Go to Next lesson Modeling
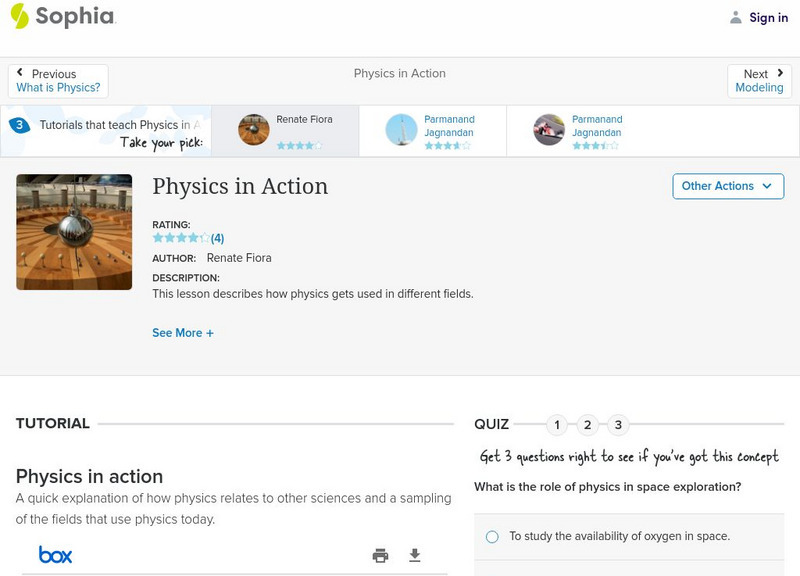The width and height of the screenshot is (800, 576). pyautogui.click(x=759, y=81)
